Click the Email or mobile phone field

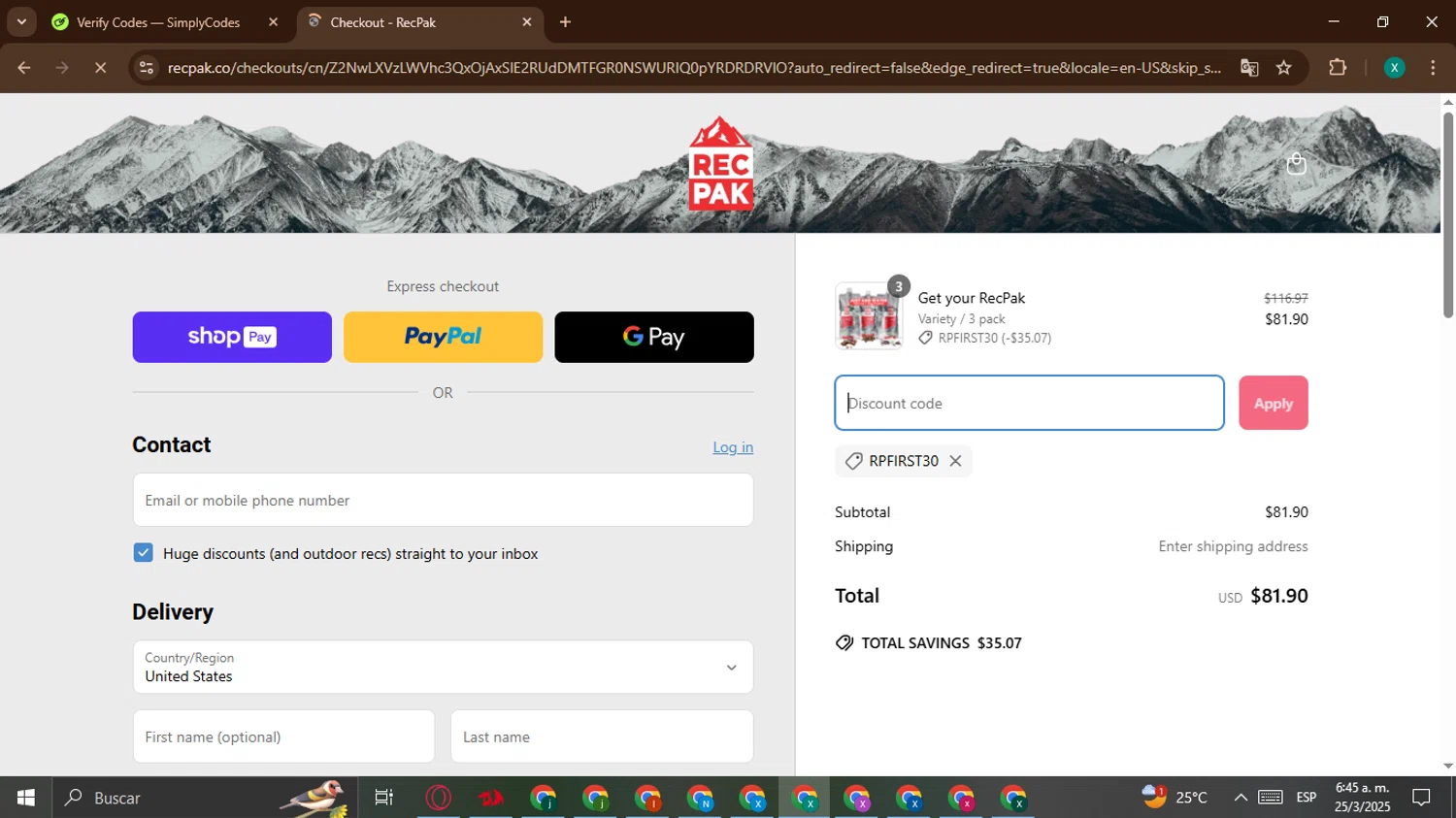click(x=443, y=500)
